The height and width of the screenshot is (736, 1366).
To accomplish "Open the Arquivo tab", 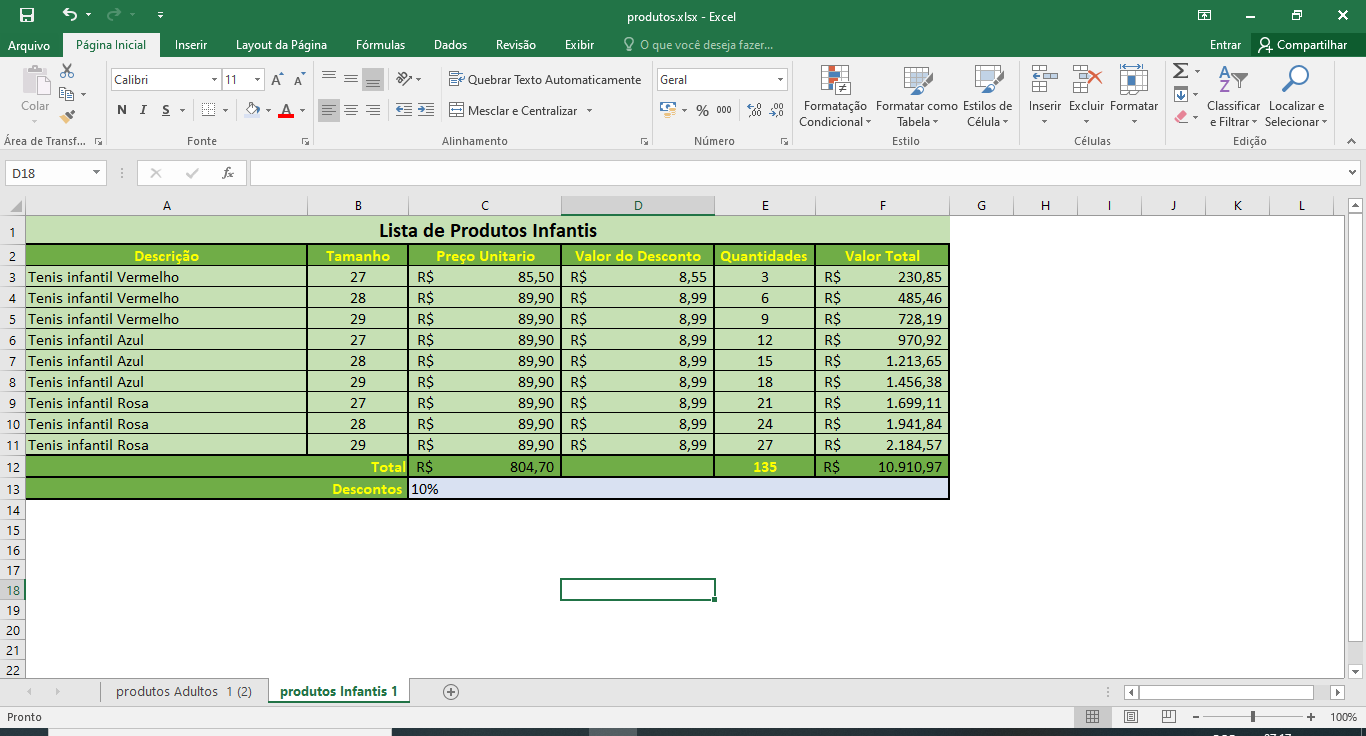I will tap(29, 45).
